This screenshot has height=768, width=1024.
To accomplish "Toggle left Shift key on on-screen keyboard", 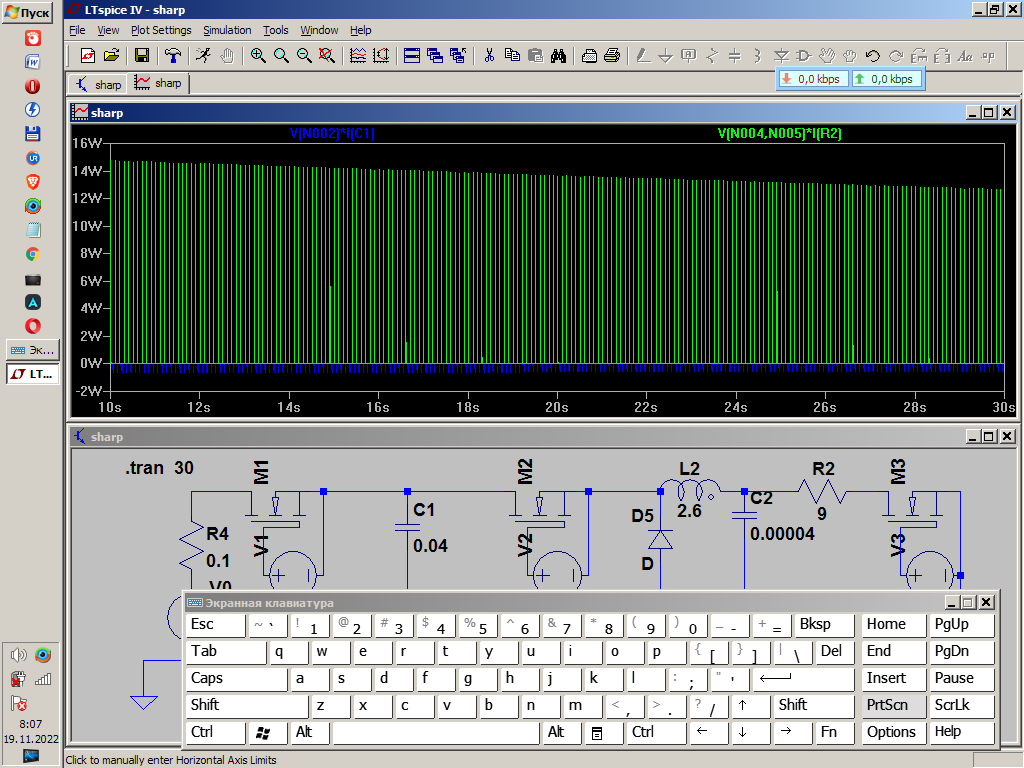I will 246,705.
